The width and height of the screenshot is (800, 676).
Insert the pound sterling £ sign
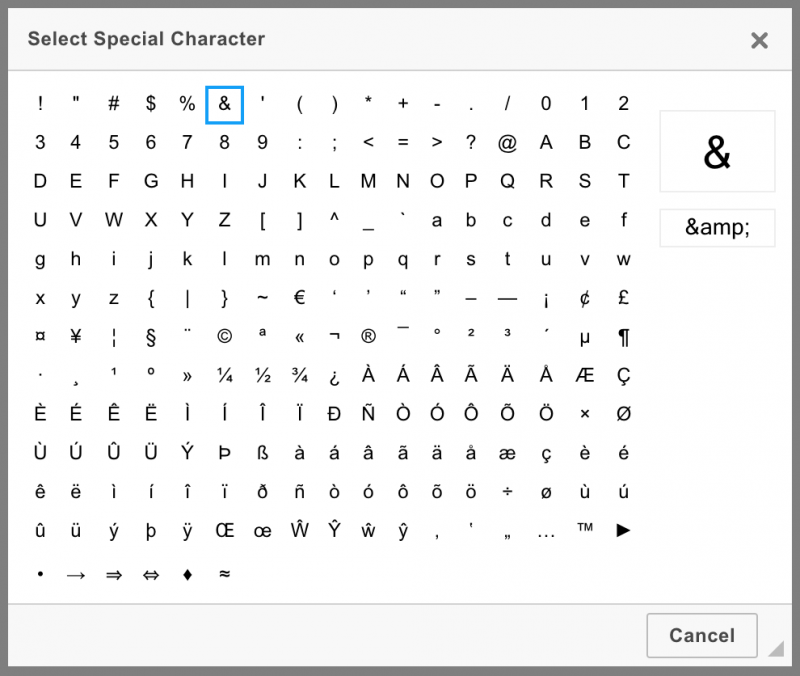623,297
